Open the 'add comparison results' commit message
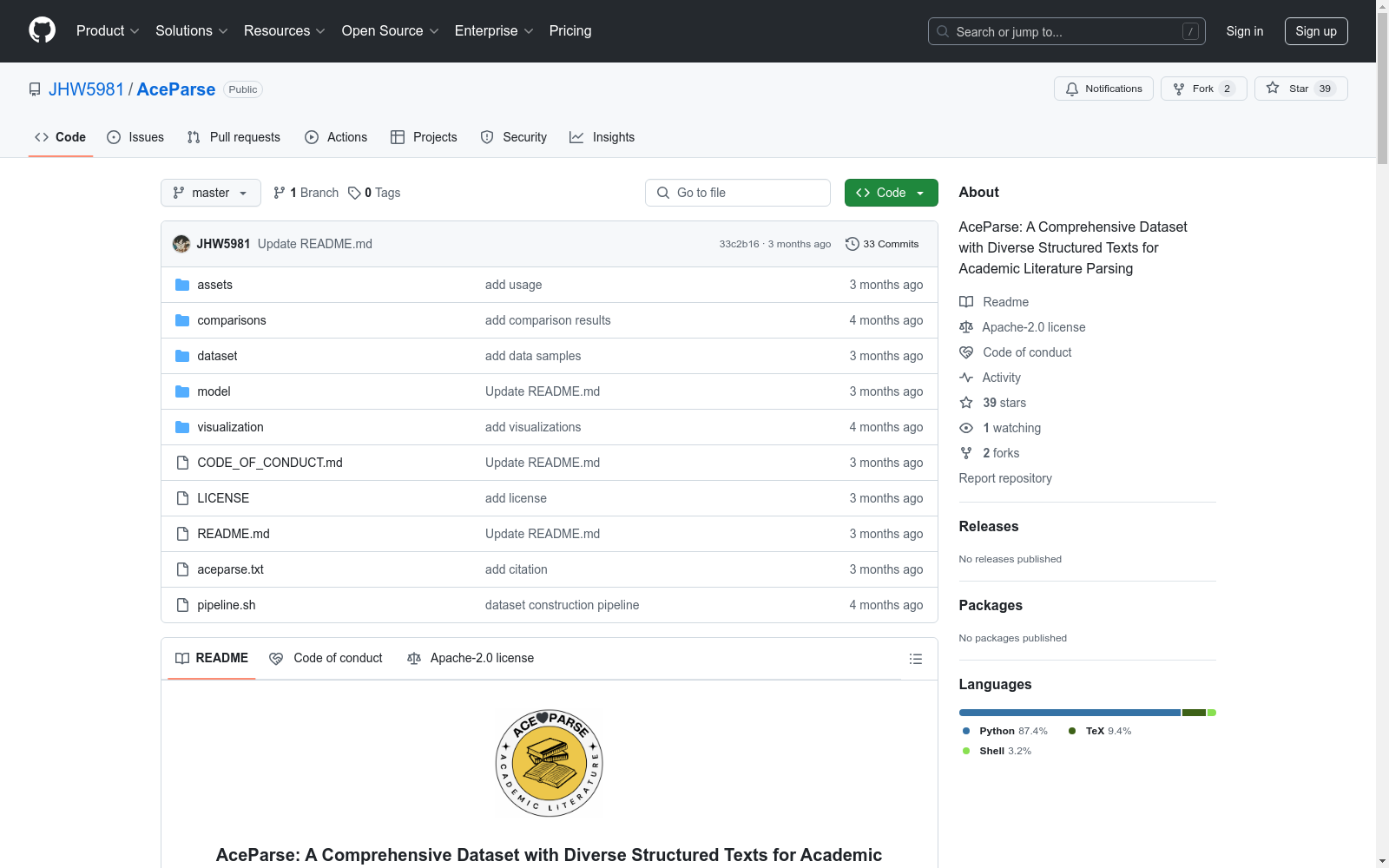Viewport: 1389px width, 868px height. [548, 320]
